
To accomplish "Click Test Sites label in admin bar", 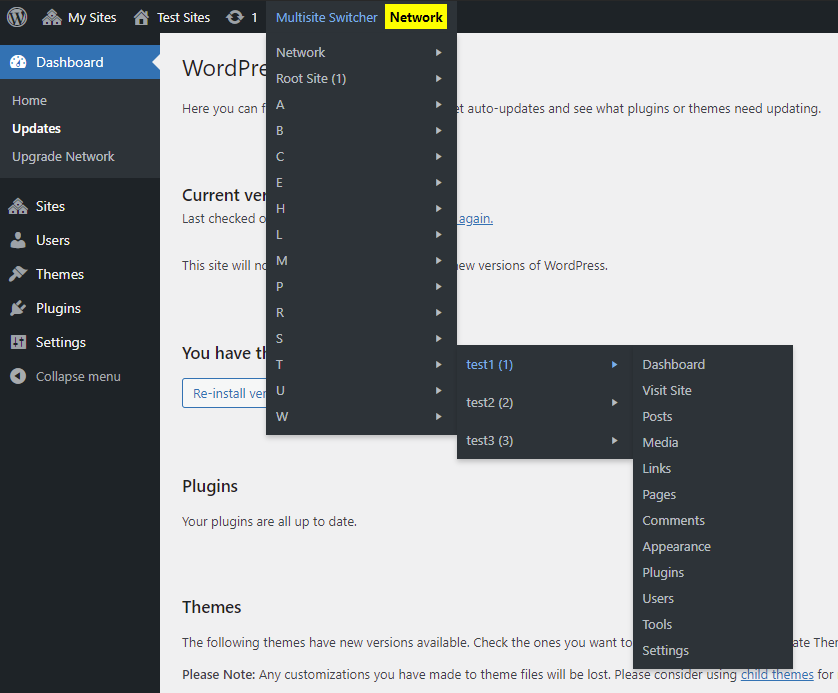I will coord(183,18).
